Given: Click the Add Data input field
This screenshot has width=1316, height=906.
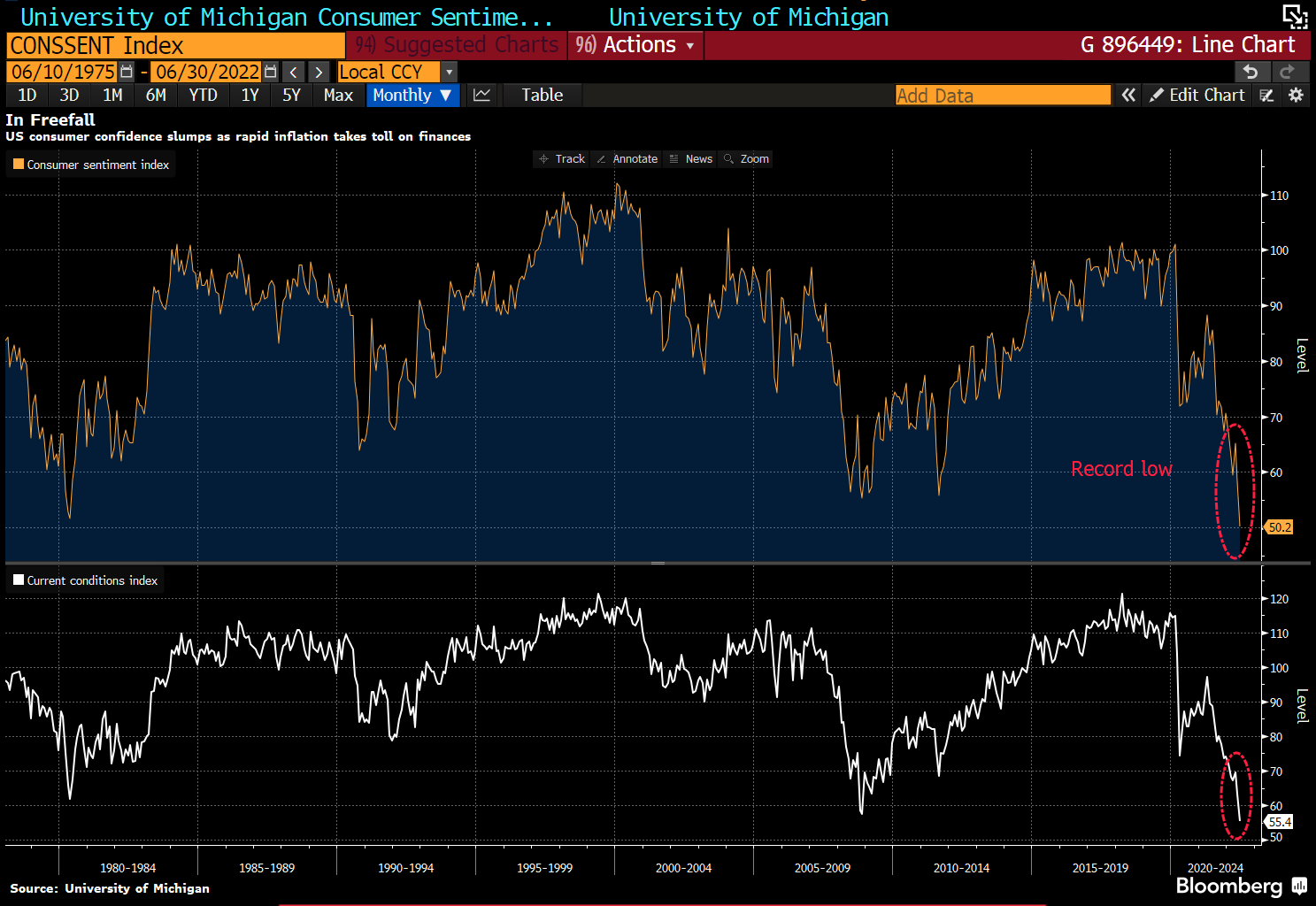Looking at the screenshot, I should [1003, 95].
